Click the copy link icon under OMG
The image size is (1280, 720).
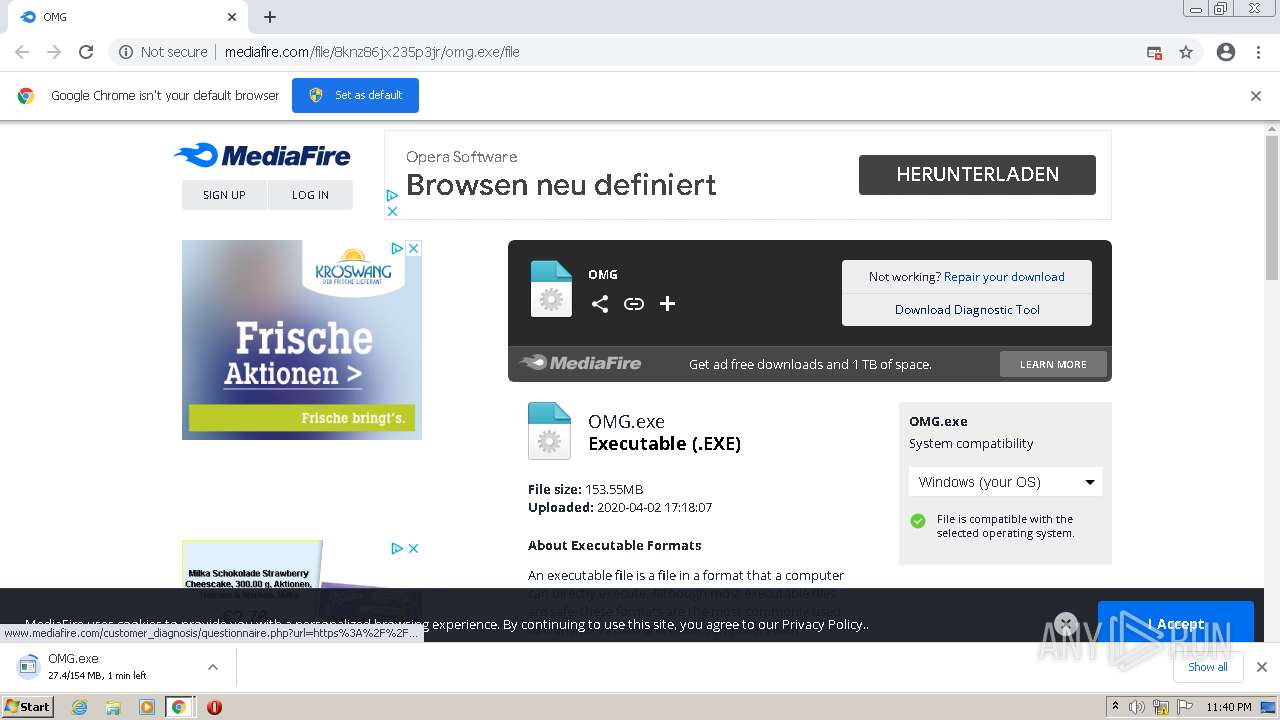(x=634, y=304)
